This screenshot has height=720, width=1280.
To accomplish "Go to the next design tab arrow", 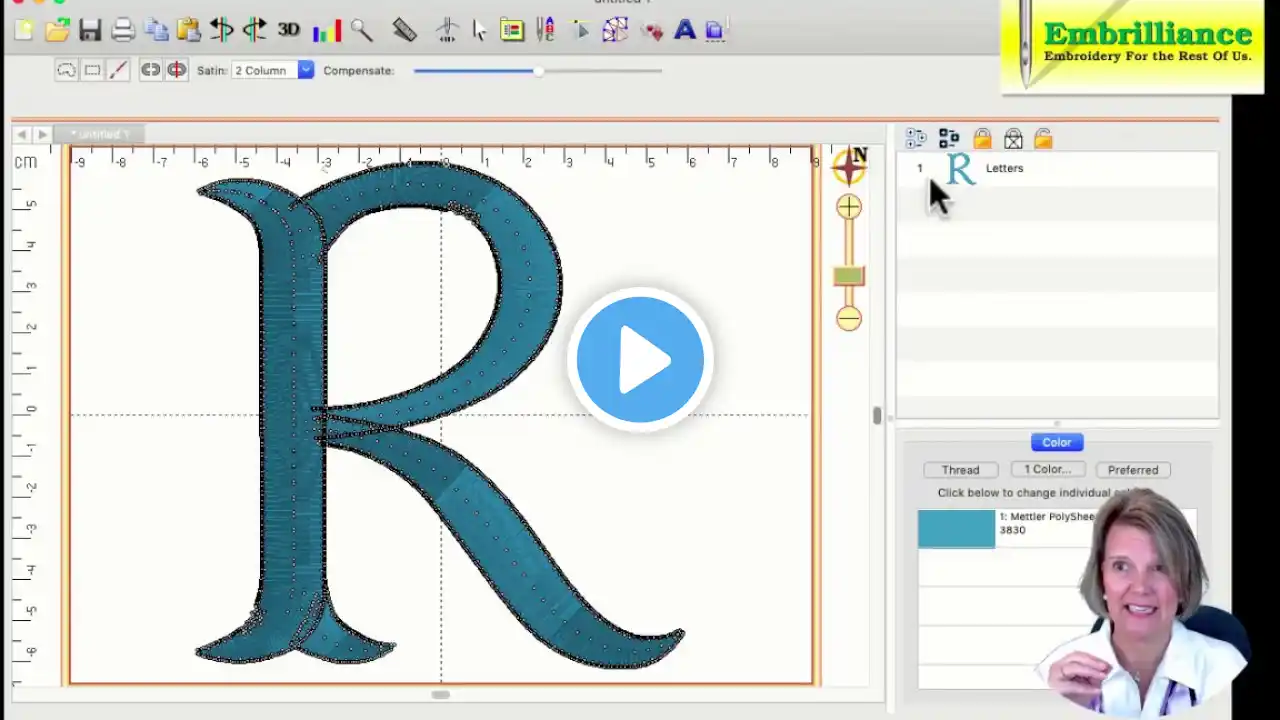I will [42, 134].
